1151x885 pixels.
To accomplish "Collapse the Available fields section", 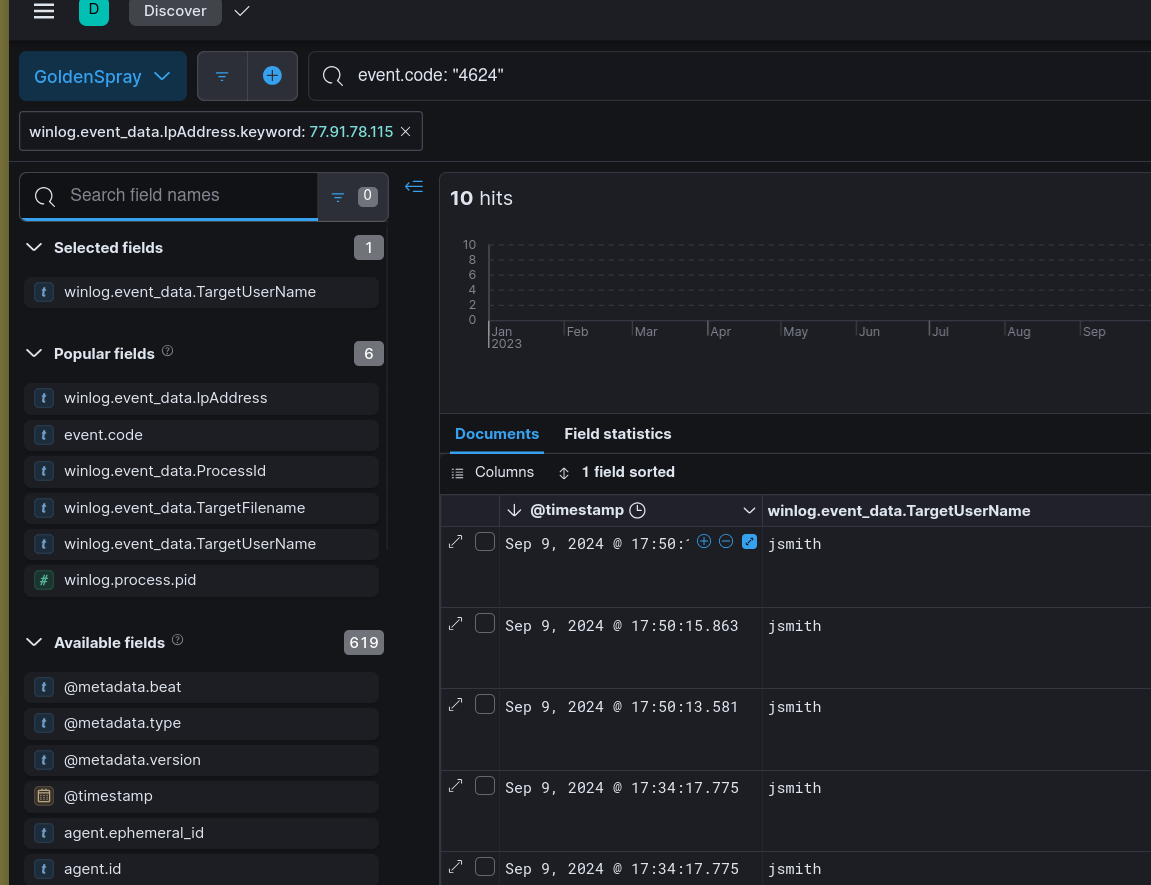I will point(34,642).
